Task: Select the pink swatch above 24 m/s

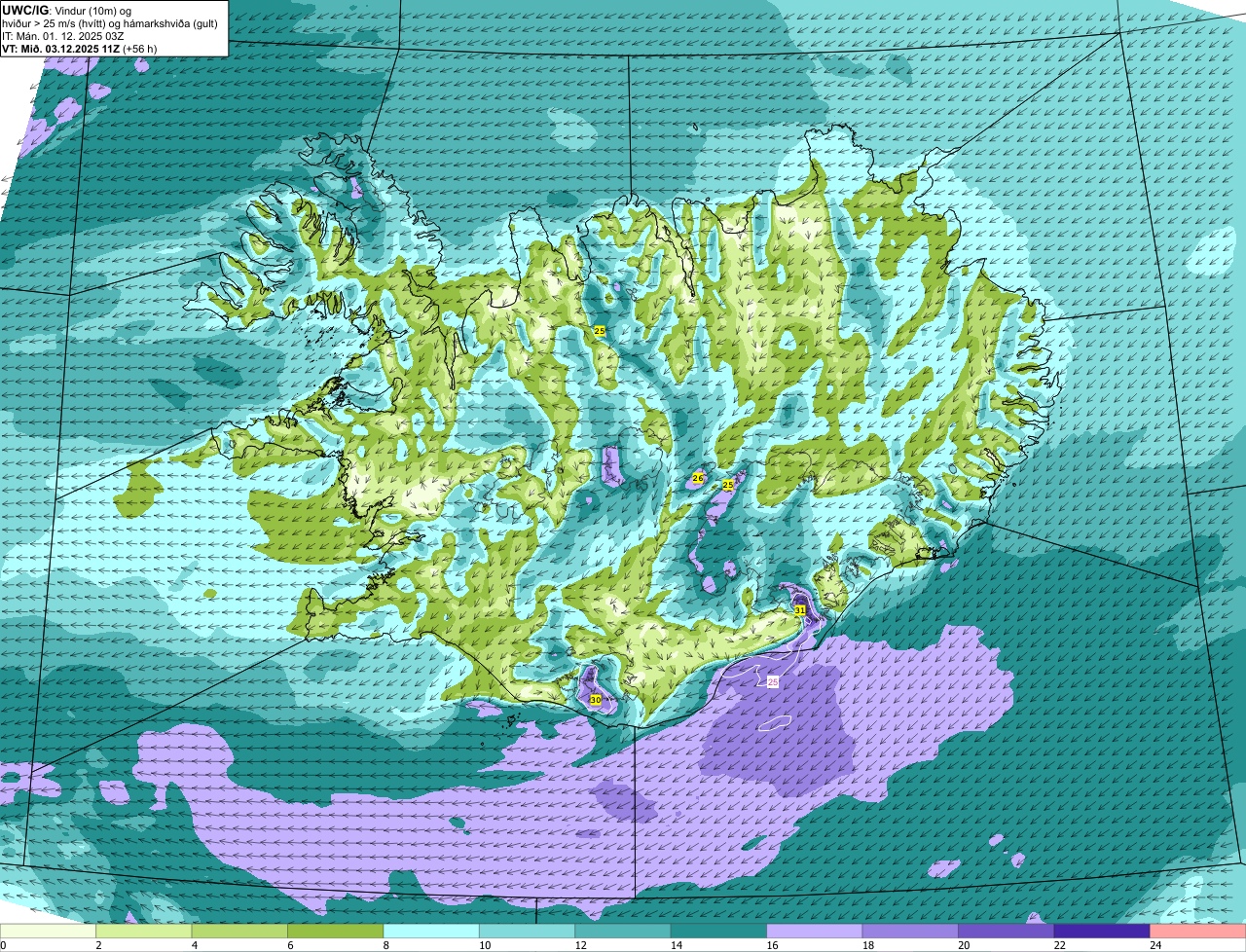Action: (1198, 931)
